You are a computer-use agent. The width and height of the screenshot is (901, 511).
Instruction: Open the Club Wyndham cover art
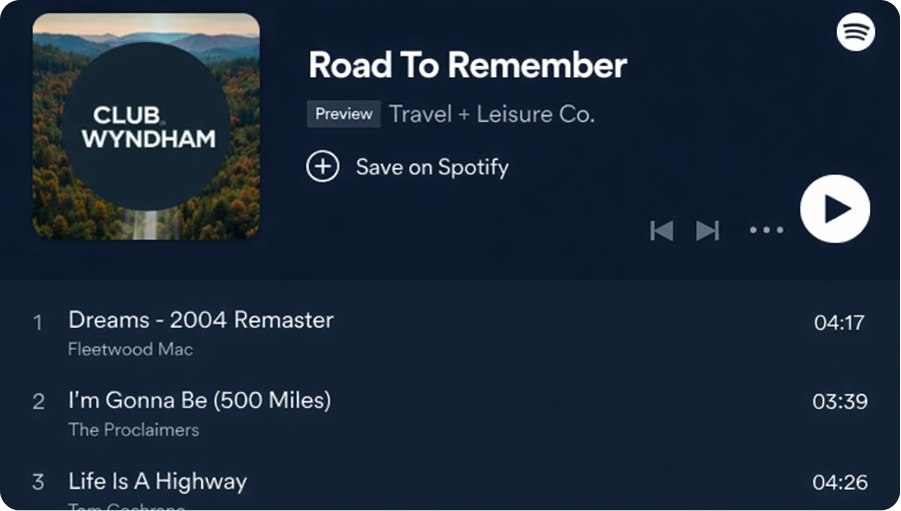coord(146,126)
